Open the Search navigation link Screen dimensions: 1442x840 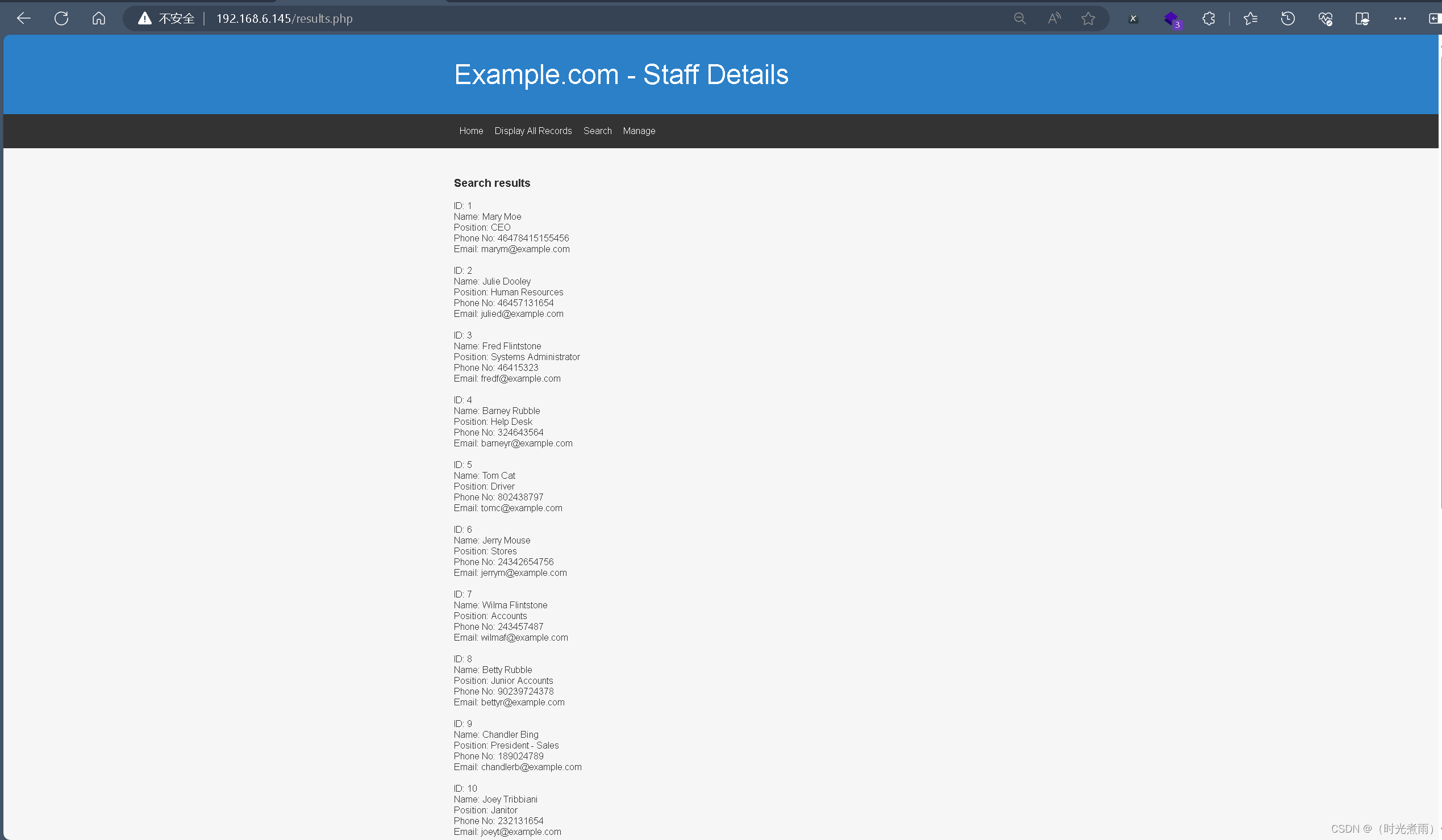(x=597, y=131)
